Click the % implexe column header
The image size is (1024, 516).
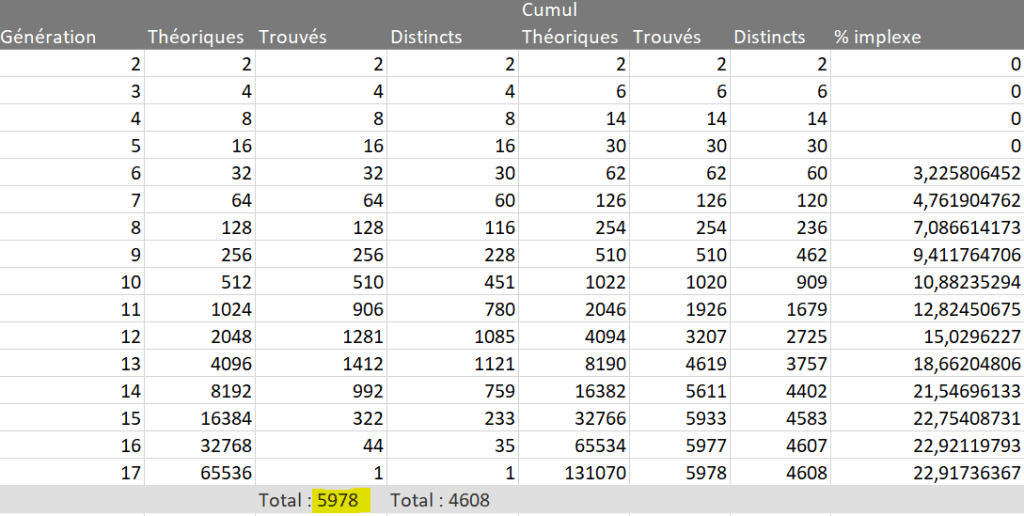pyautogui.click(x=877, y=37)
